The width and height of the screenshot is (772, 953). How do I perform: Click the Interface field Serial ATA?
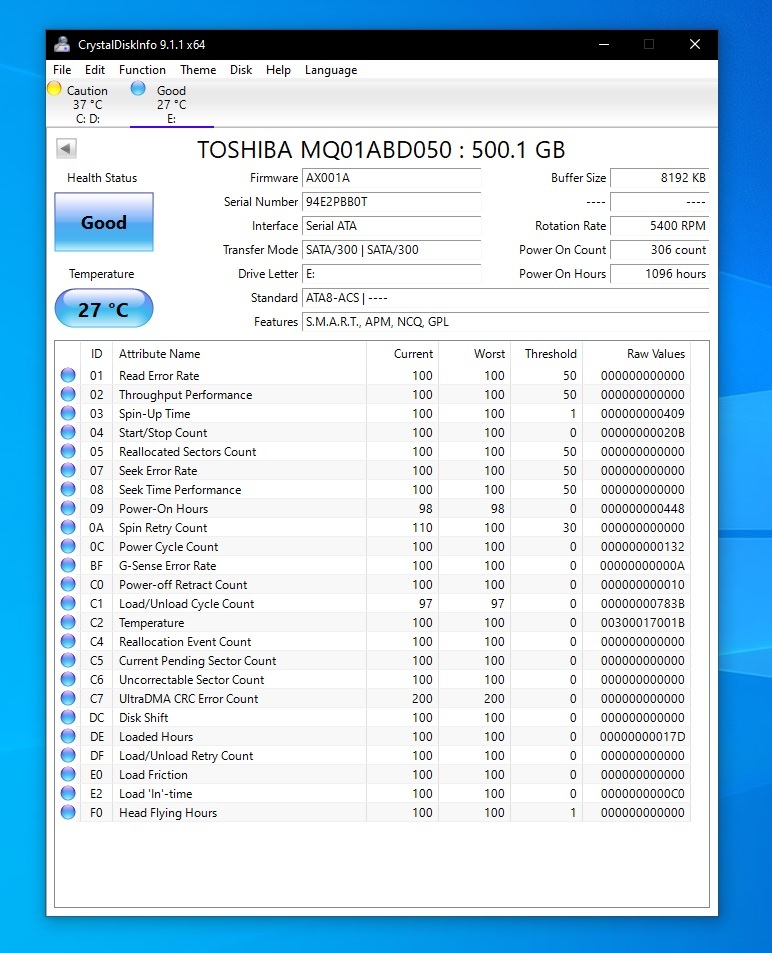[391, 226]
